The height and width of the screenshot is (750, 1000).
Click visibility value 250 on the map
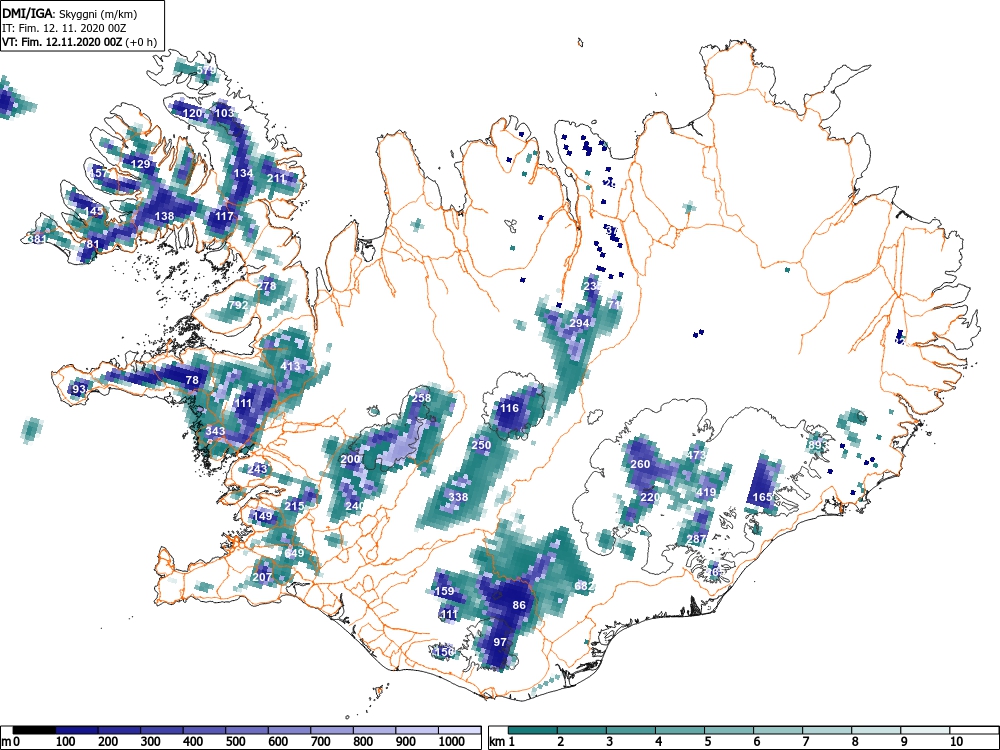[482, 445]
